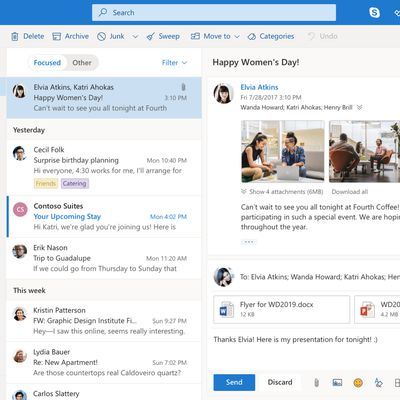This screenshot has width=400, height=400.
Task: Insert picture inline using image icon
Action: point(337,383)
